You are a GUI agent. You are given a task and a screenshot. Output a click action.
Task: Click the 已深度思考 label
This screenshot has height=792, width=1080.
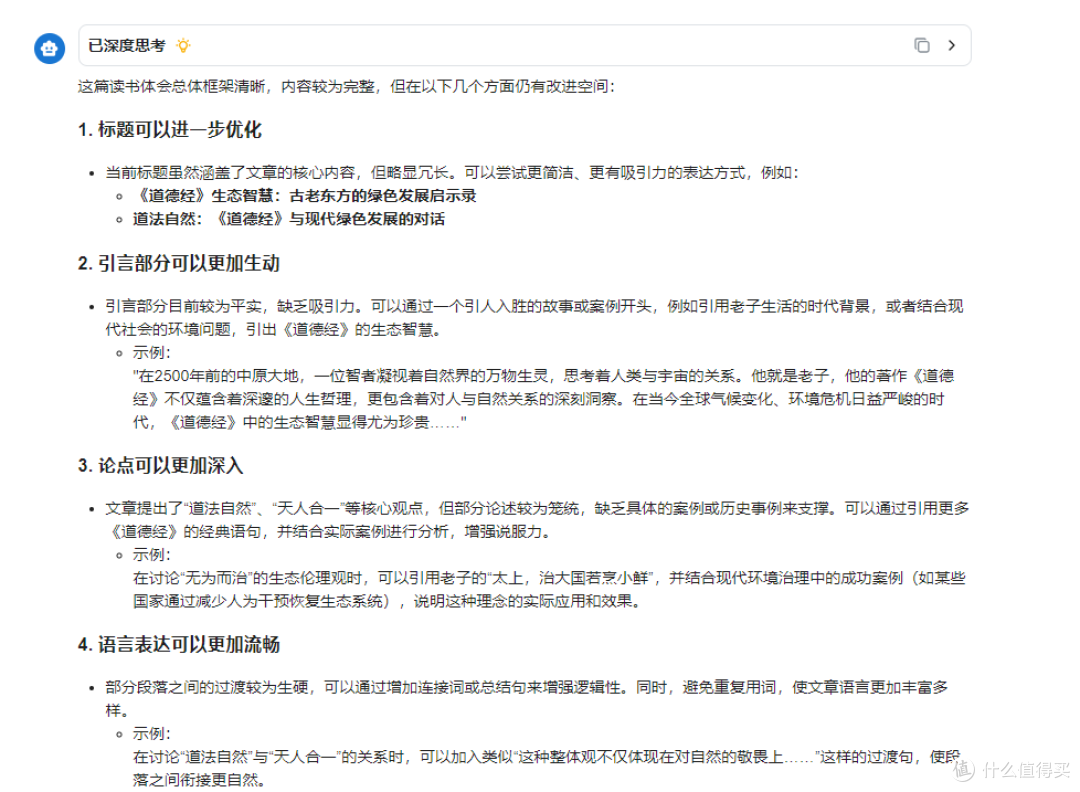127,45
